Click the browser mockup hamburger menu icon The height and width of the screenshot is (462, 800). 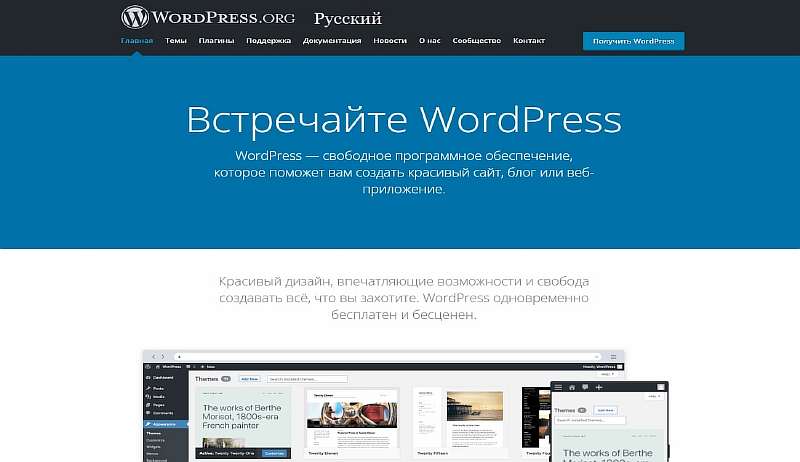click(613, 356)
